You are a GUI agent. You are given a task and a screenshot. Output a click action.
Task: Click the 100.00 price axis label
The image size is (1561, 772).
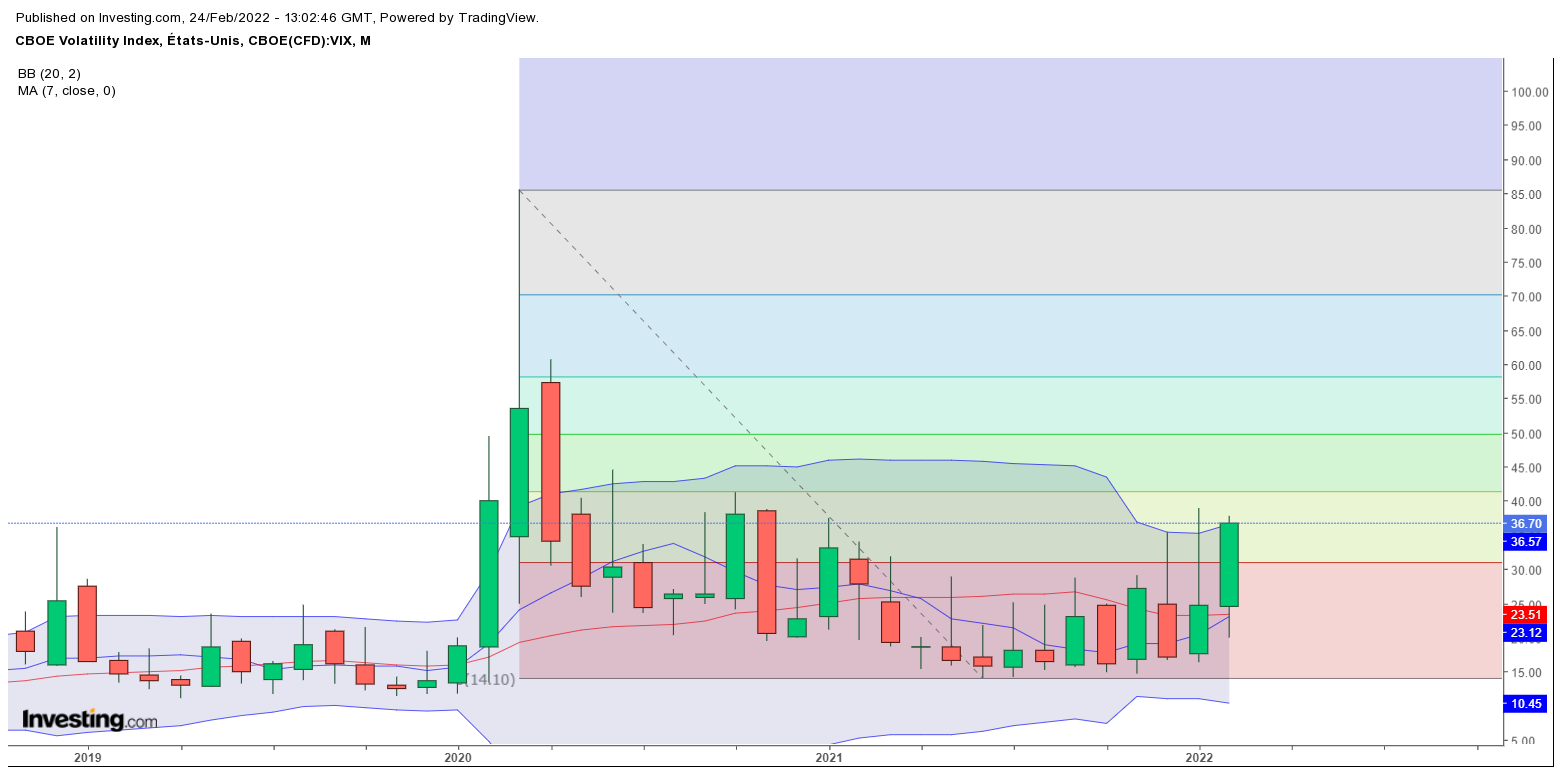(1529, 92)
